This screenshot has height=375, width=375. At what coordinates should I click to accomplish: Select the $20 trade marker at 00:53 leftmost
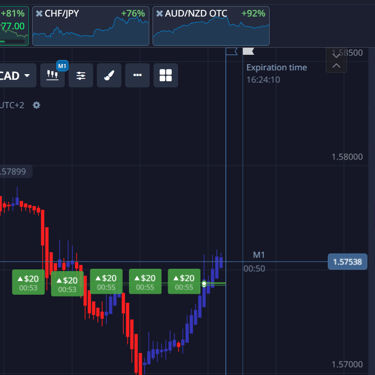click(x=28, y=282)
